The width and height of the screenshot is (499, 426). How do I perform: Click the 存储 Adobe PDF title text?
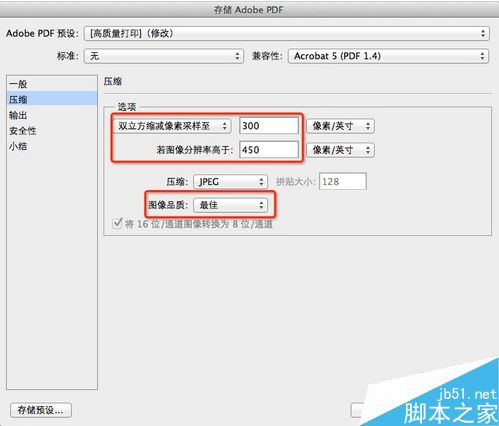pyautogui.click(x=248, y=10)
